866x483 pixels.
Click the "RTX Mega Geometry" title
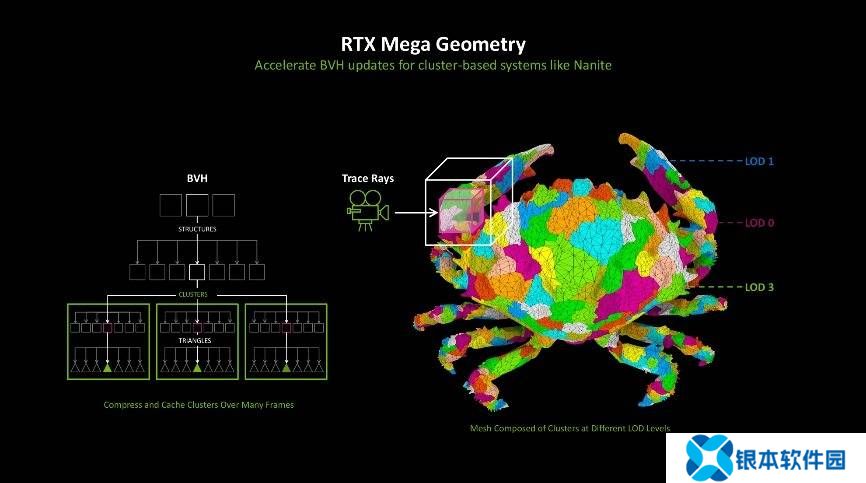tap(433, 44)
